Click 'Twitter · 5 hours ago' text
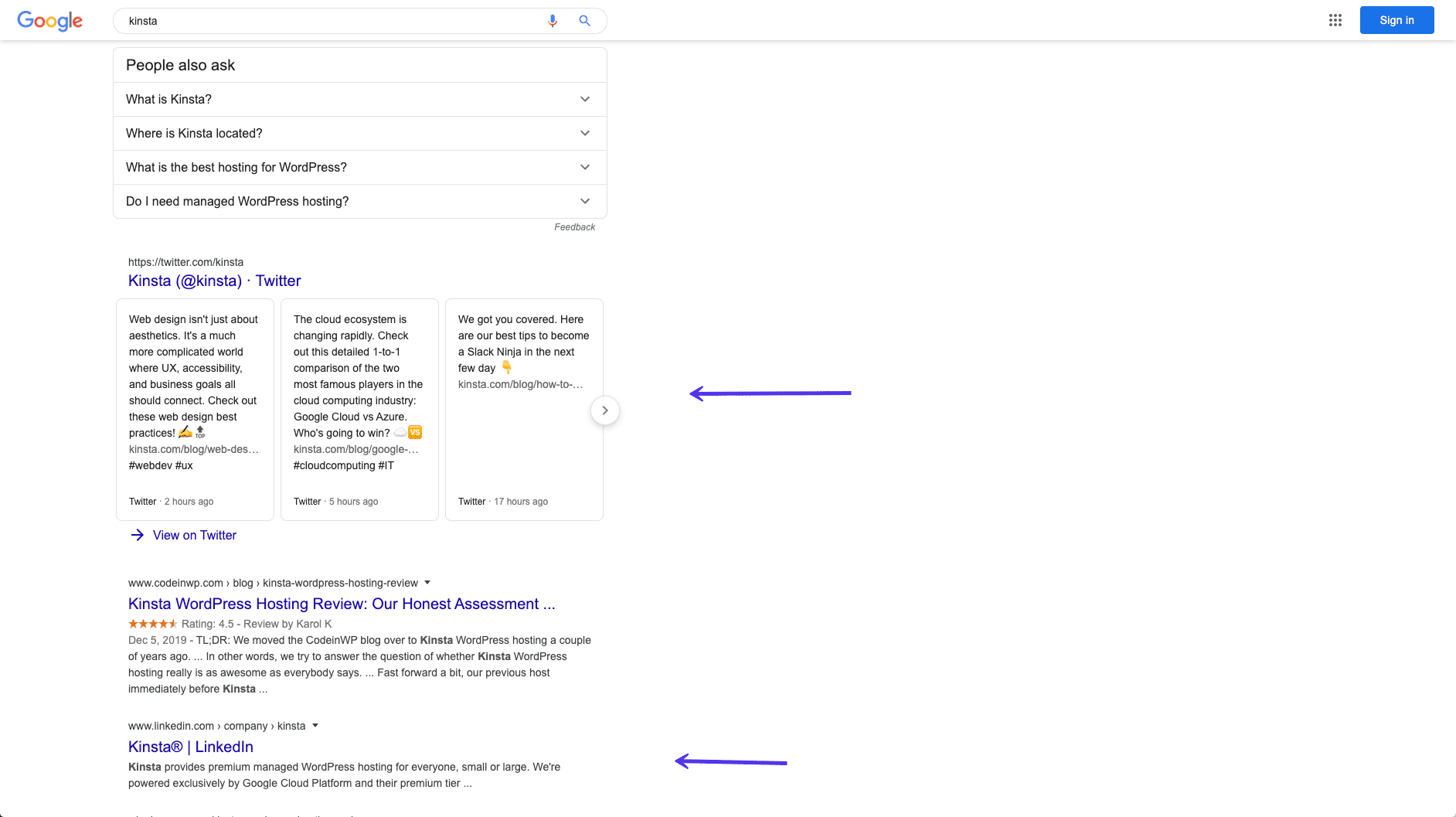Viewport: 1456px width, 817px height. coord(335,502)
